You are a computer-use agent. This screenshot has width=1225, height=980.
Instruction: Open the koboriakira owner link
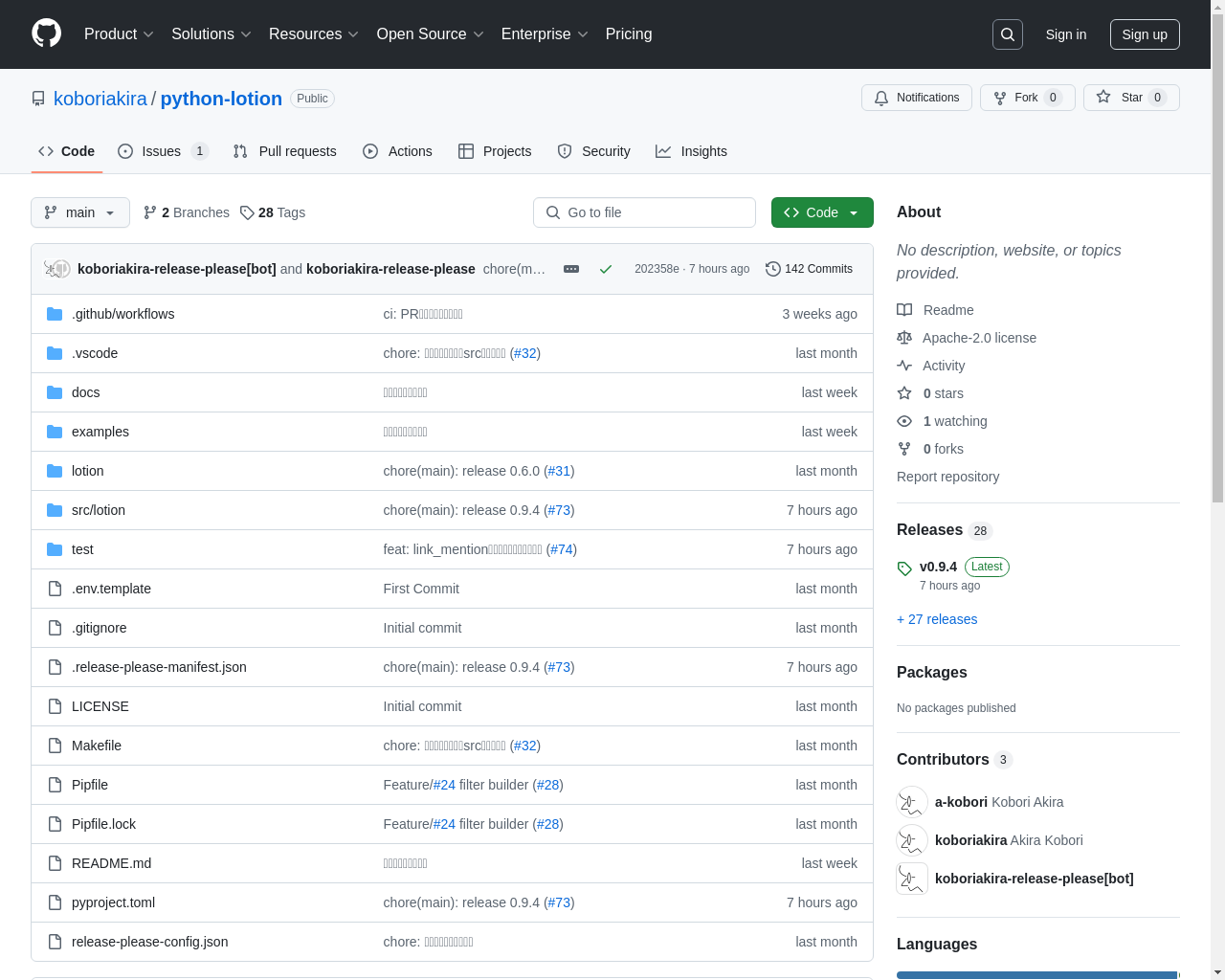coord(100,99)
